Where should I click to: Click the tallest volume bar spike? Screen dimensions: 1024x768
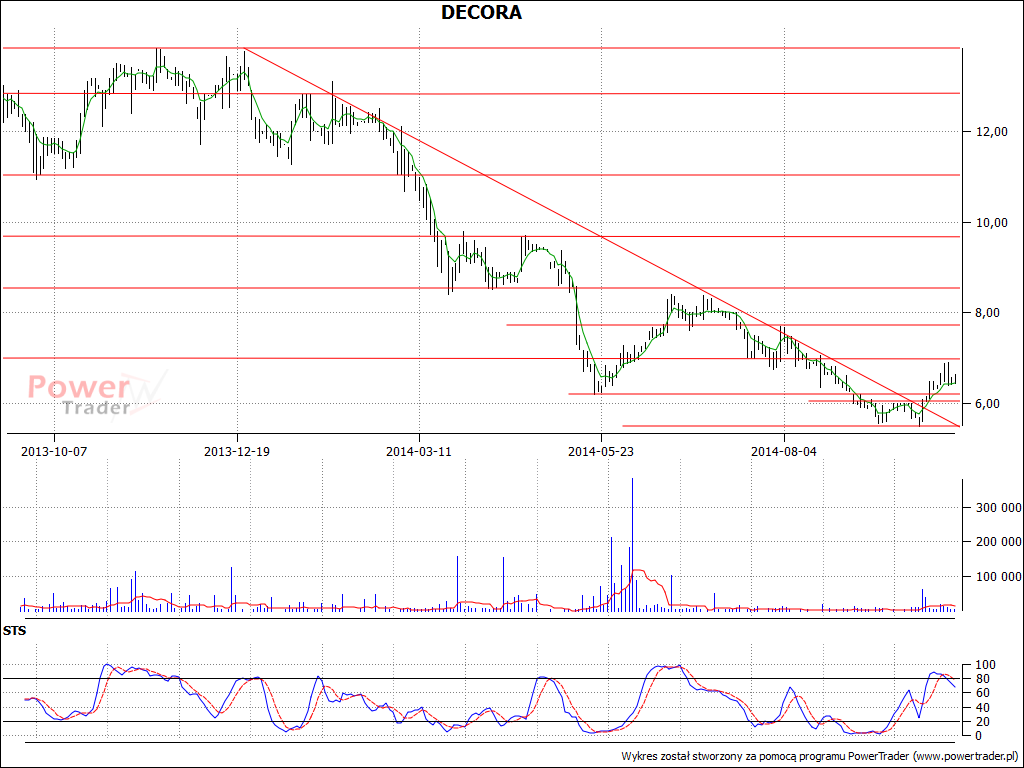coord(632,545)
